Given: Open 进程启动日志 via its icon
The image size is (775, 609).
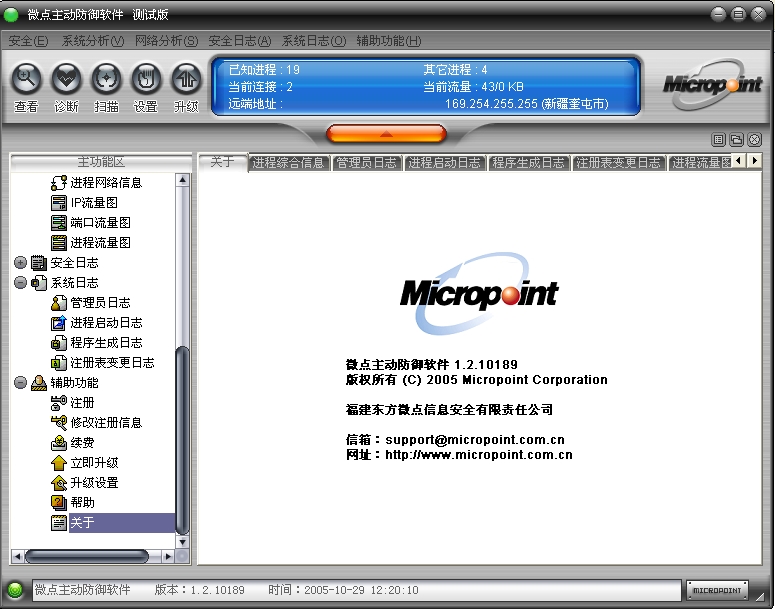Looking at the screenshot, I should [59, 323].
